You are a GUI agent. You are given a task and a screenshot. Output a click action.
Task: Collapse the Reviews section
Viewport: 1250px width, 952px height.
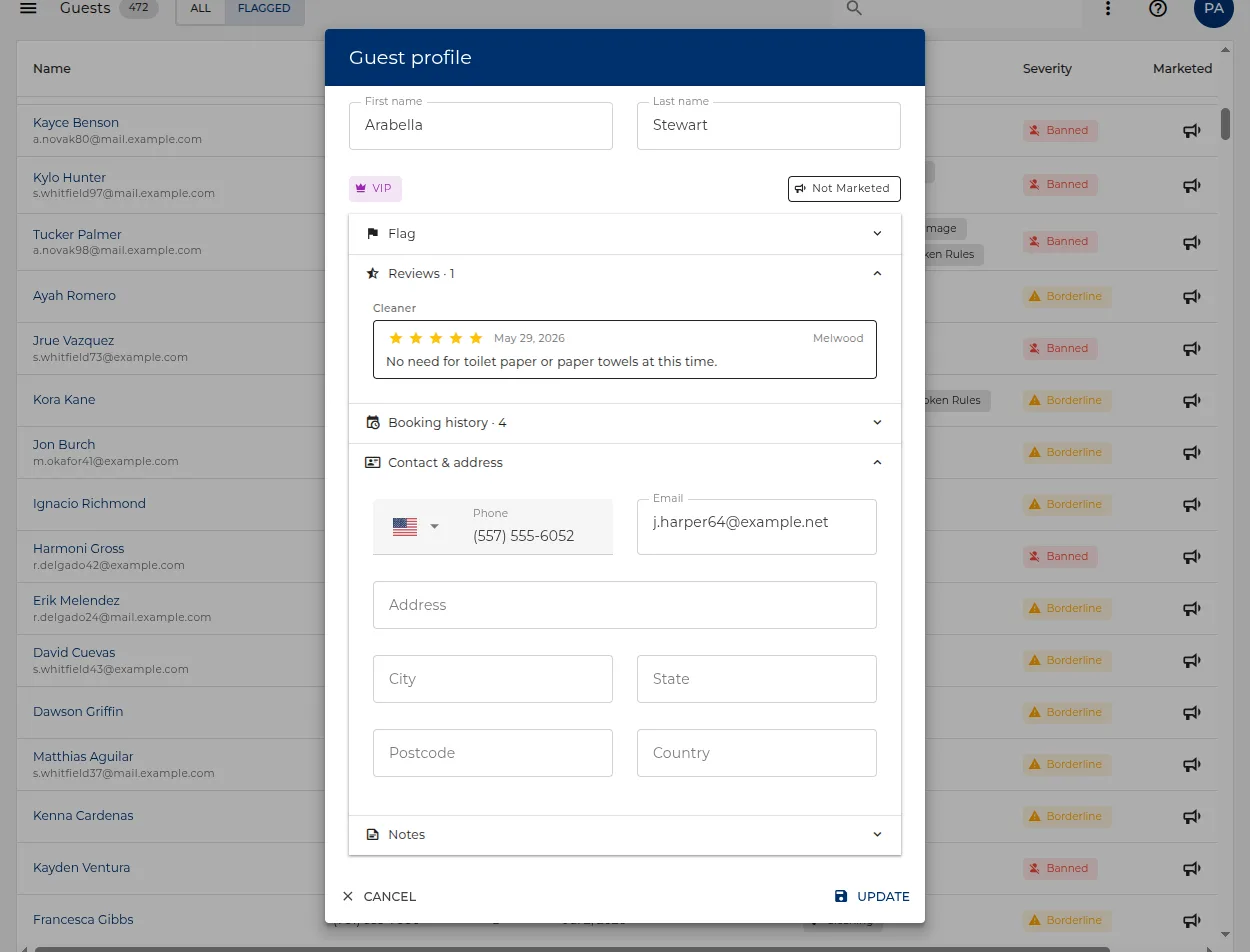coord(625,274)
